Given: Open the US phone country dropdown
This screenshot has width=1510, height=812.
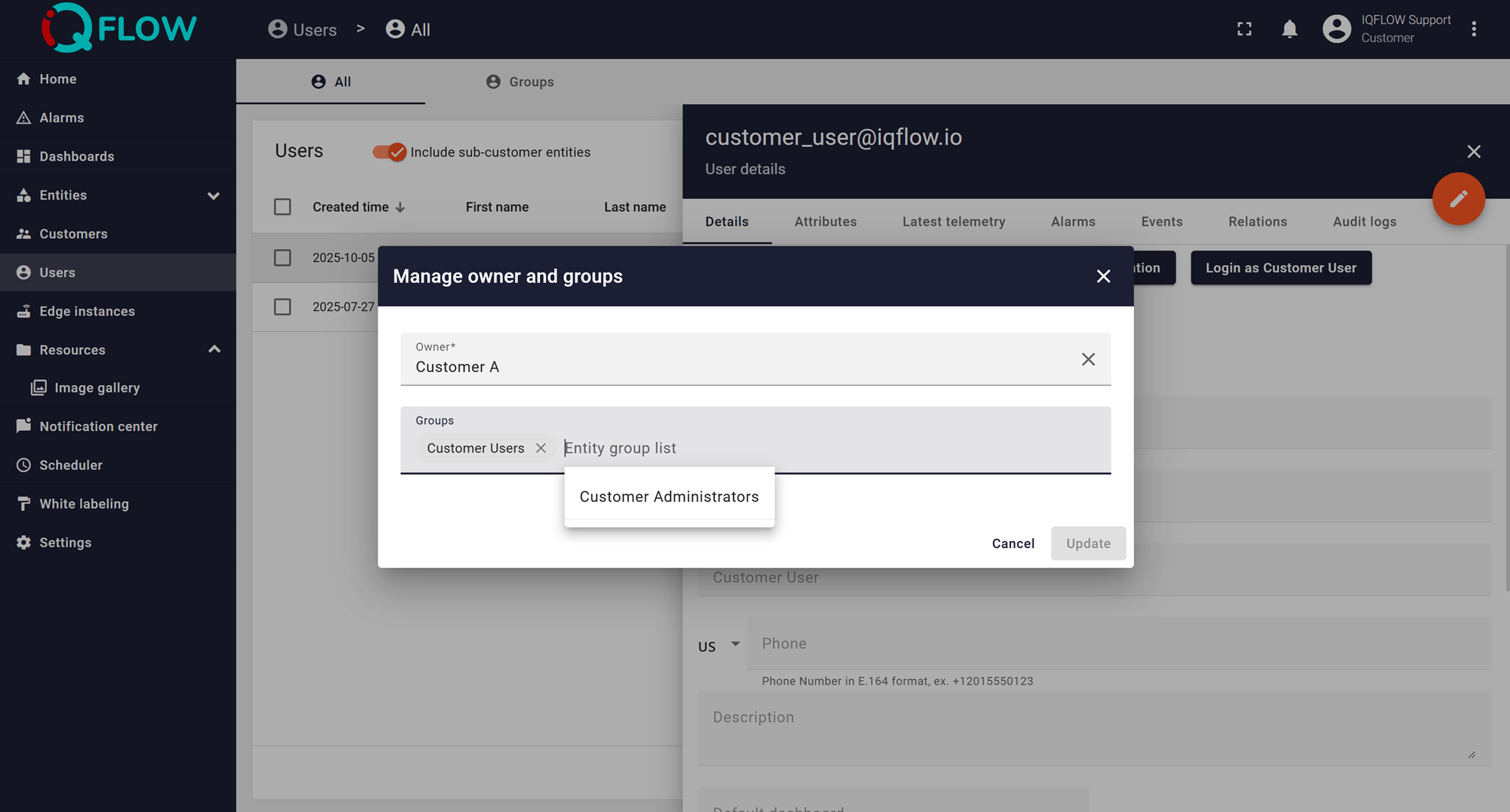Looking at the screenshot, I should (x=719, y=646).
